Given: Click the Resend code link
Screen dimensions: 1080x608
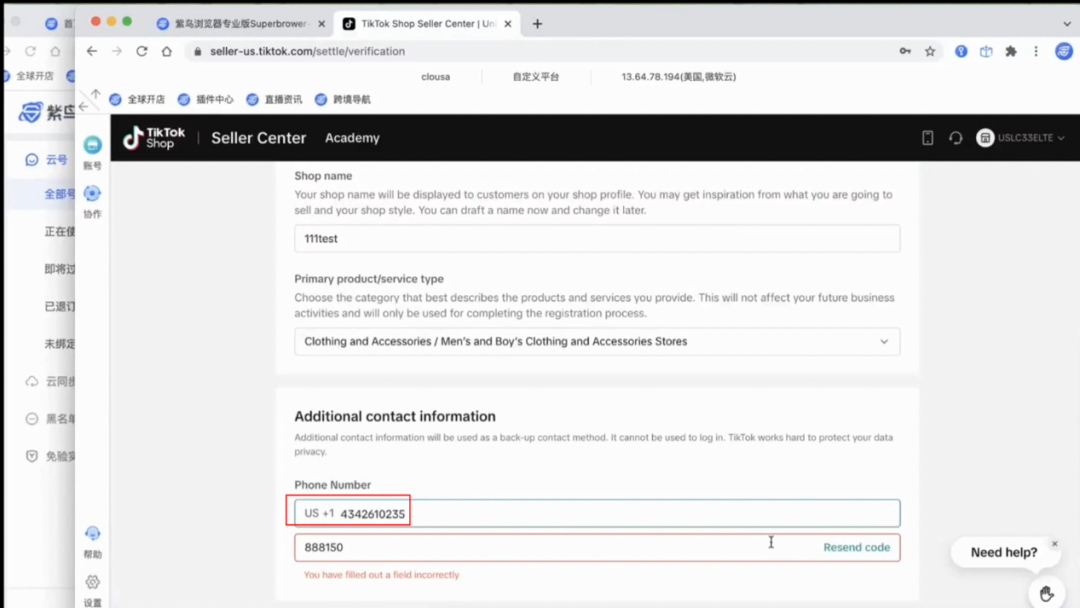Looking at the screenshot, I should [856, 548].
